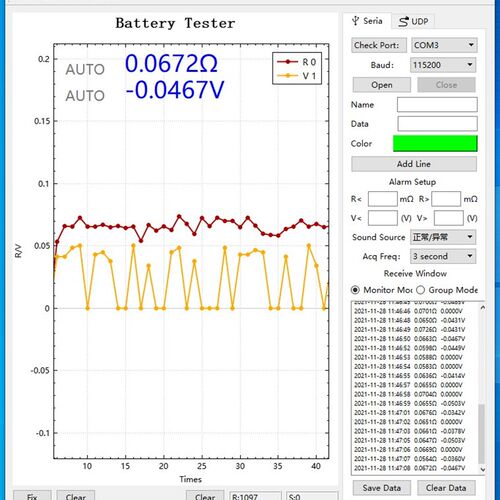Click the -0.0467V voltage readout

(175, 90)
